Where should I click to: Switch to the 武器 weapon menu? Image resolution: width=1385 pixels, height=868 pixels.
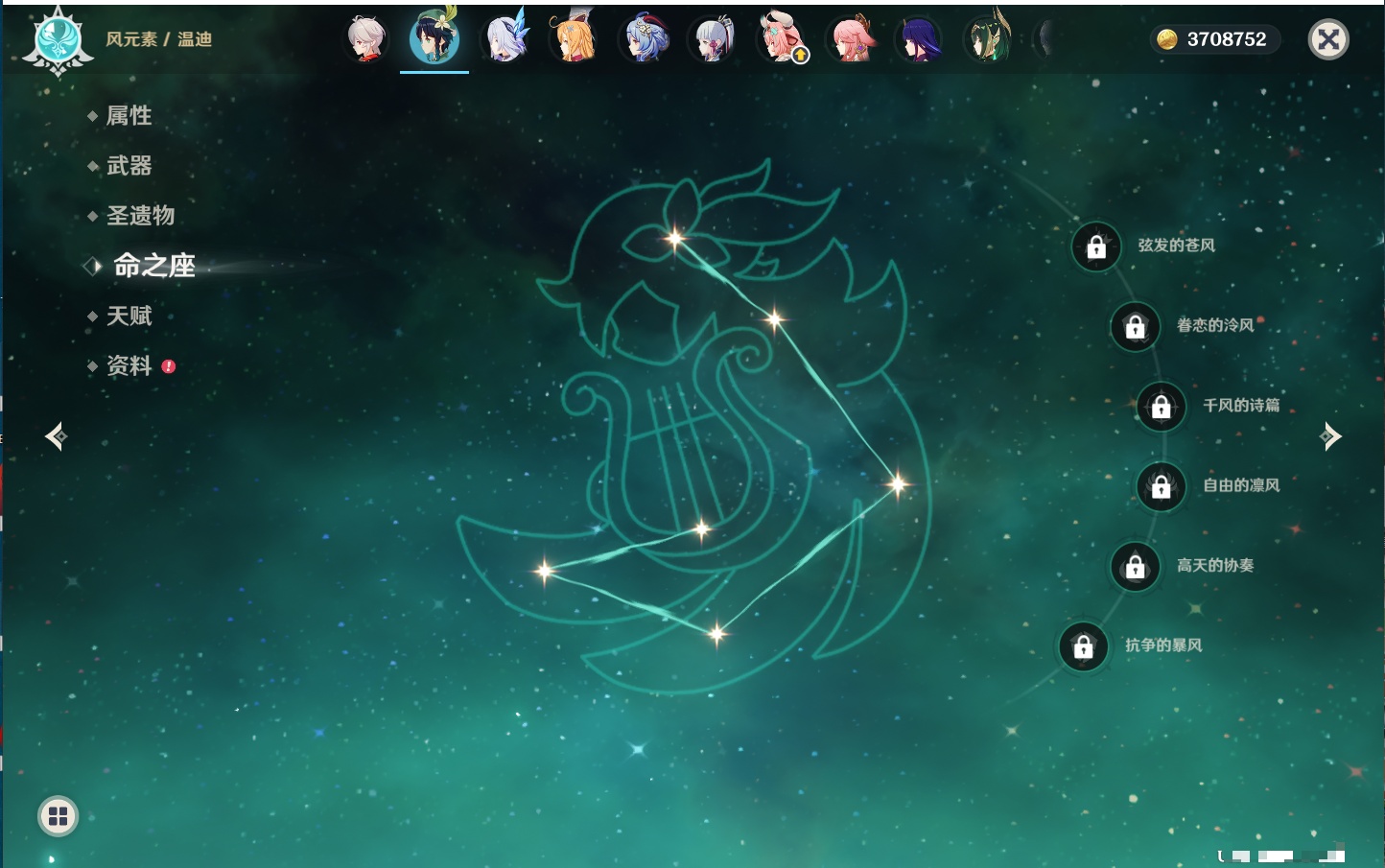(129, 166)
